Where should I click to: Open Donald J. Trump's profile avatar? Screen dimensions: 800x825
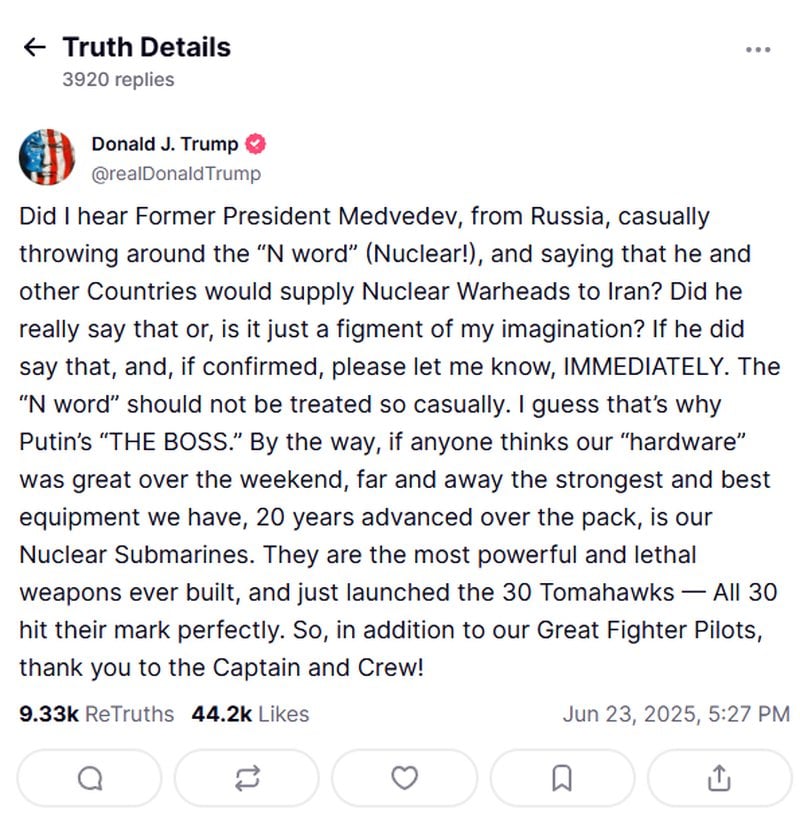pyautogui.click(x=47, y=157)
